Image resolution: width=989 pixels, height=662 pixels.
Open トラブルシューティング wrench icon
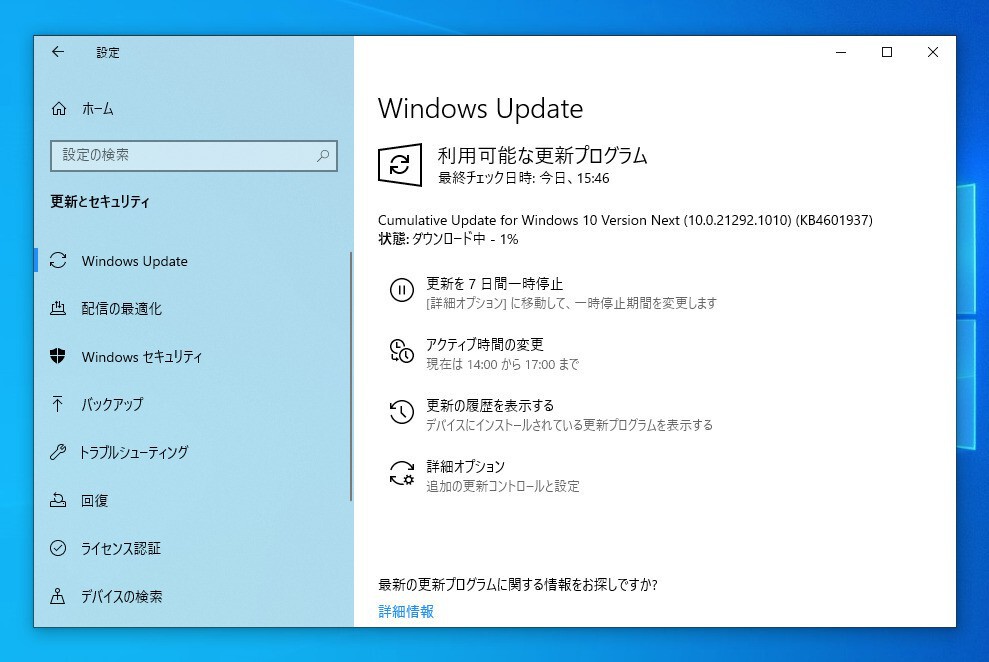click(58, 452)
